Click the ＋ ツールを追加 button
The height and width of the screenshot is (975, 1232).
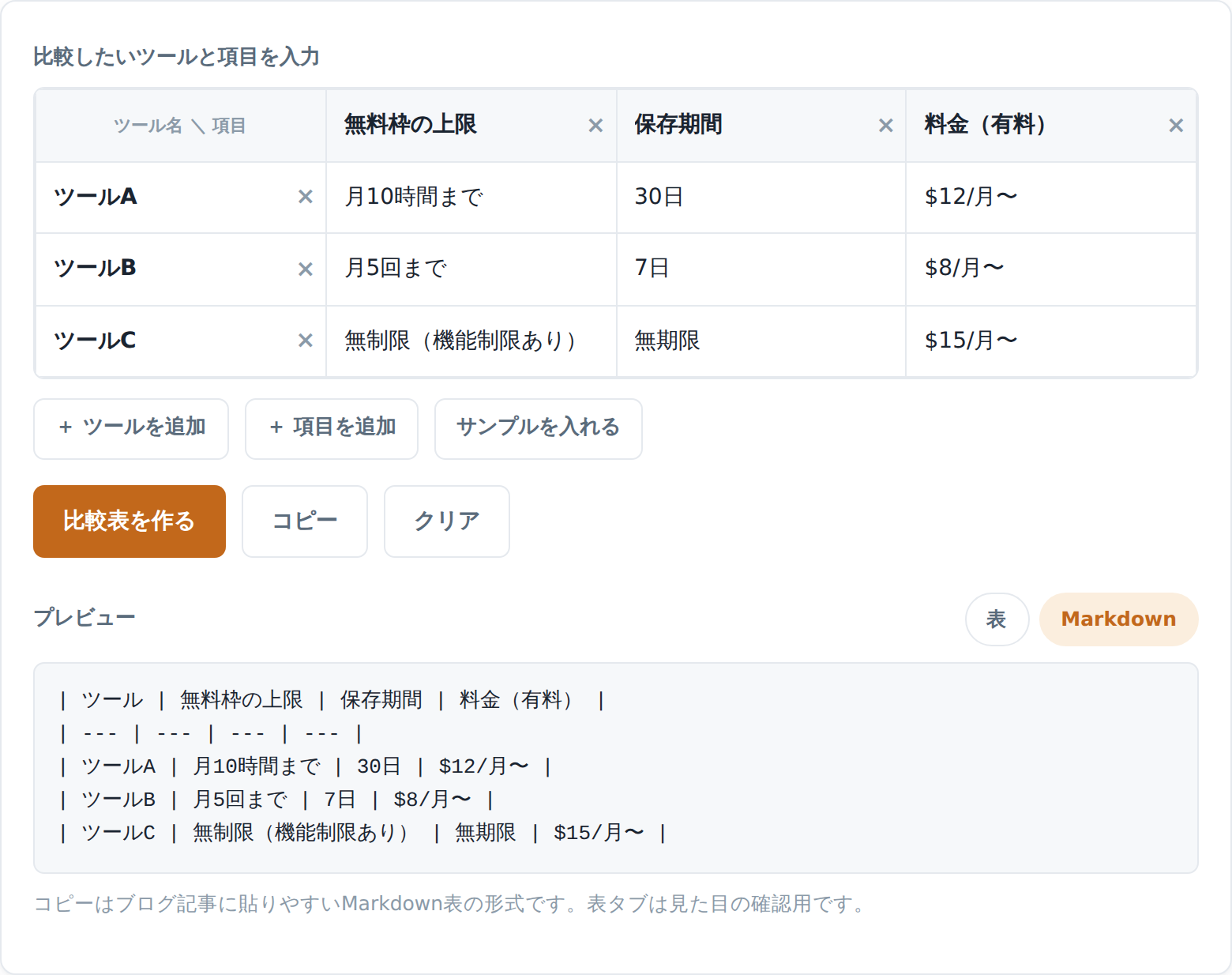[x=131, y=429]
